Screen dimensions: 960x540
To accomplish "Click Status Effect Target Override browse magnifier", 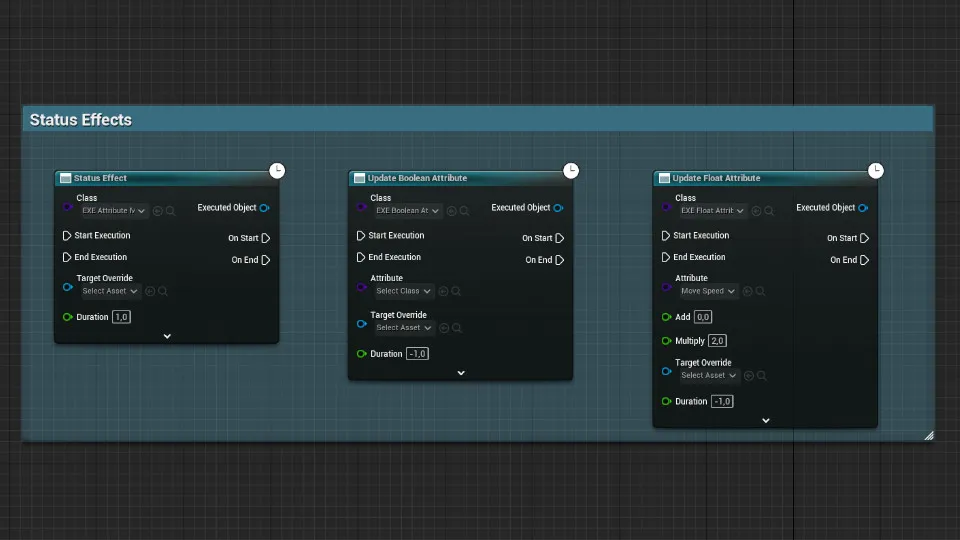I will coord(163,291).
